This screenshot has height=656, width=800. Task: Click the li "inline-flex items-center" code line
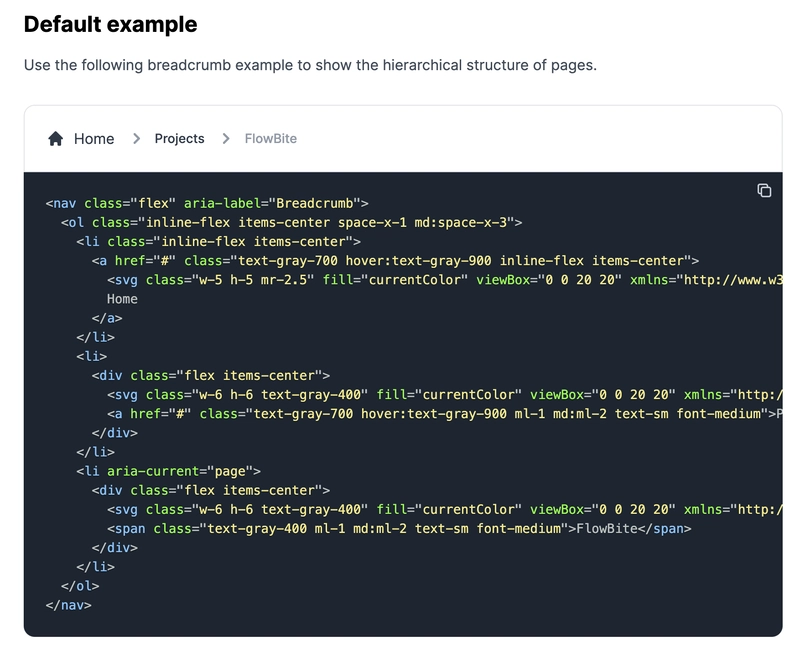(x=218, y=241)
